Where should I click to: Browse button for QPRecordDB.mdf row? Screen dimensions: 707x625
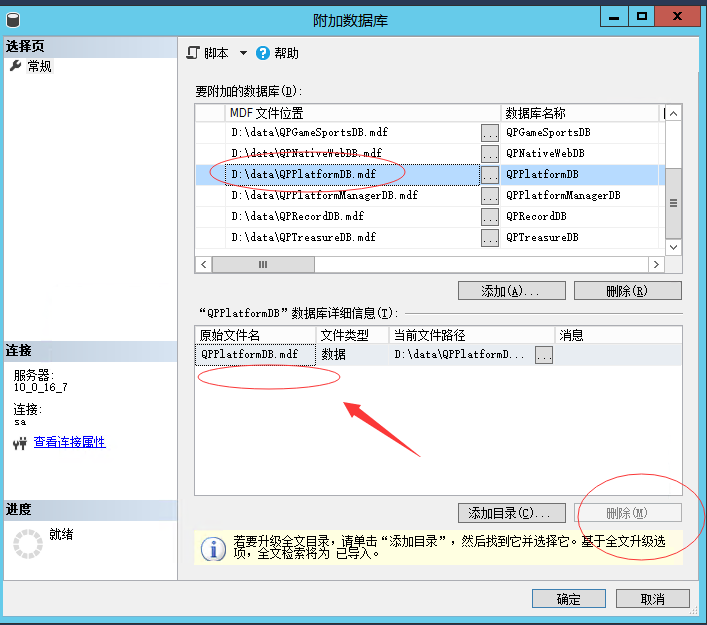(490, 216)
